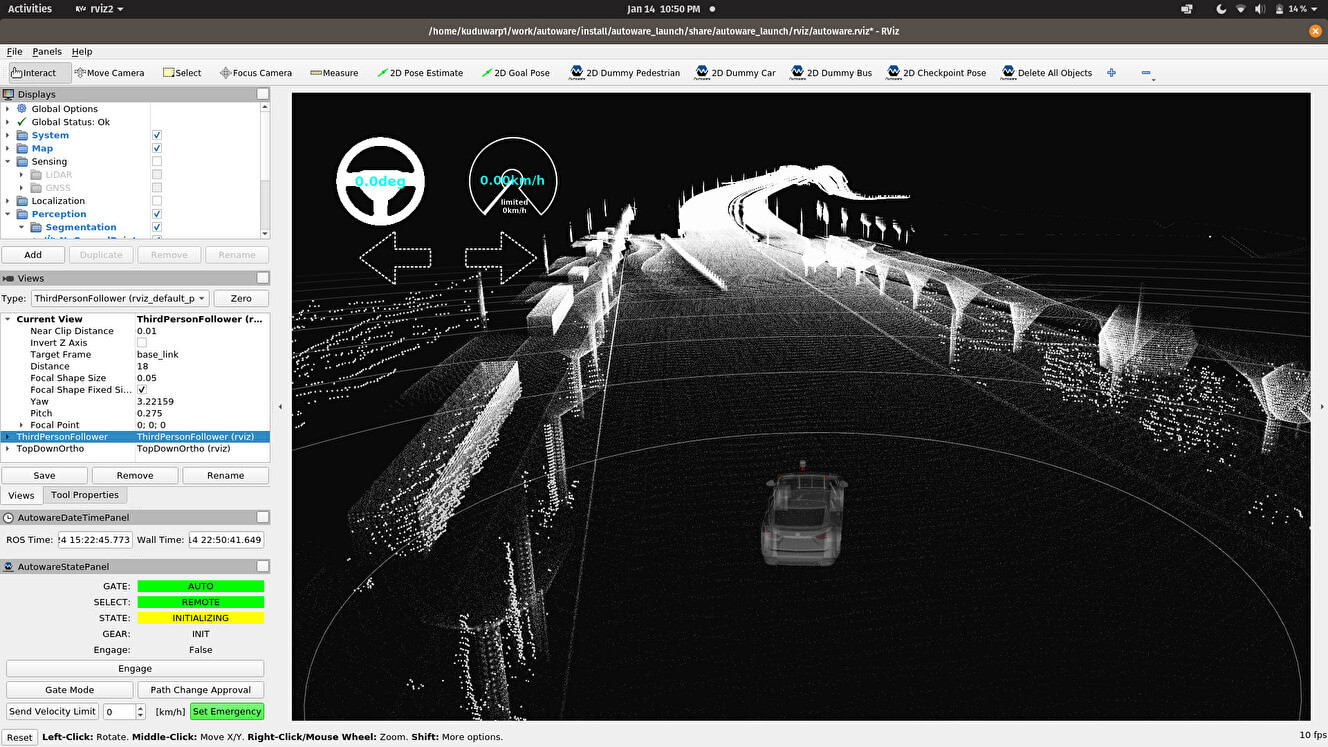Uncheck Focal Shape Fixed Size box
The width and height of the screenshot is (1328, 747).
pyautogui.click(x=142, y=390)
